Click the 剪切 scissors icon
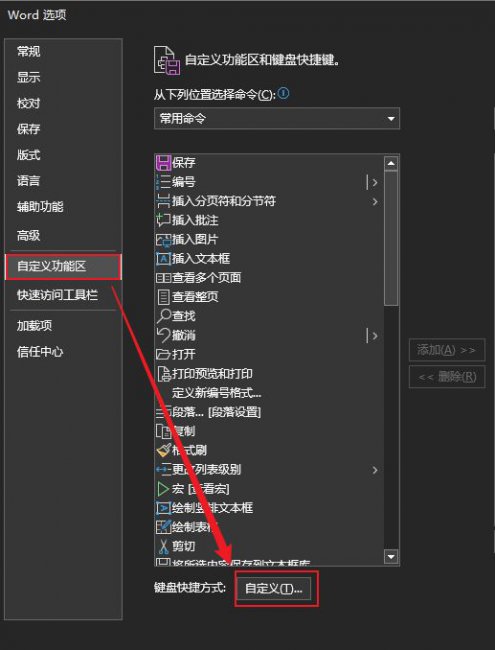 point(163,546)
